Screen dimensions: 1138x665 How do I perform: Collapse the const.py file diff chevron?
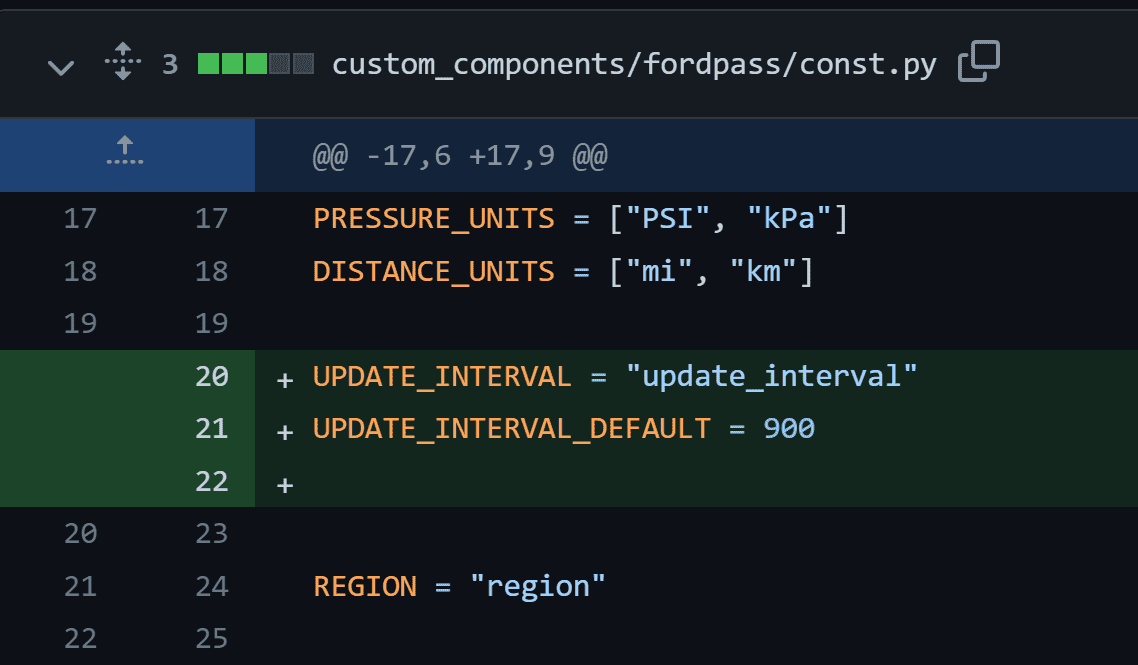click(61, 68)
